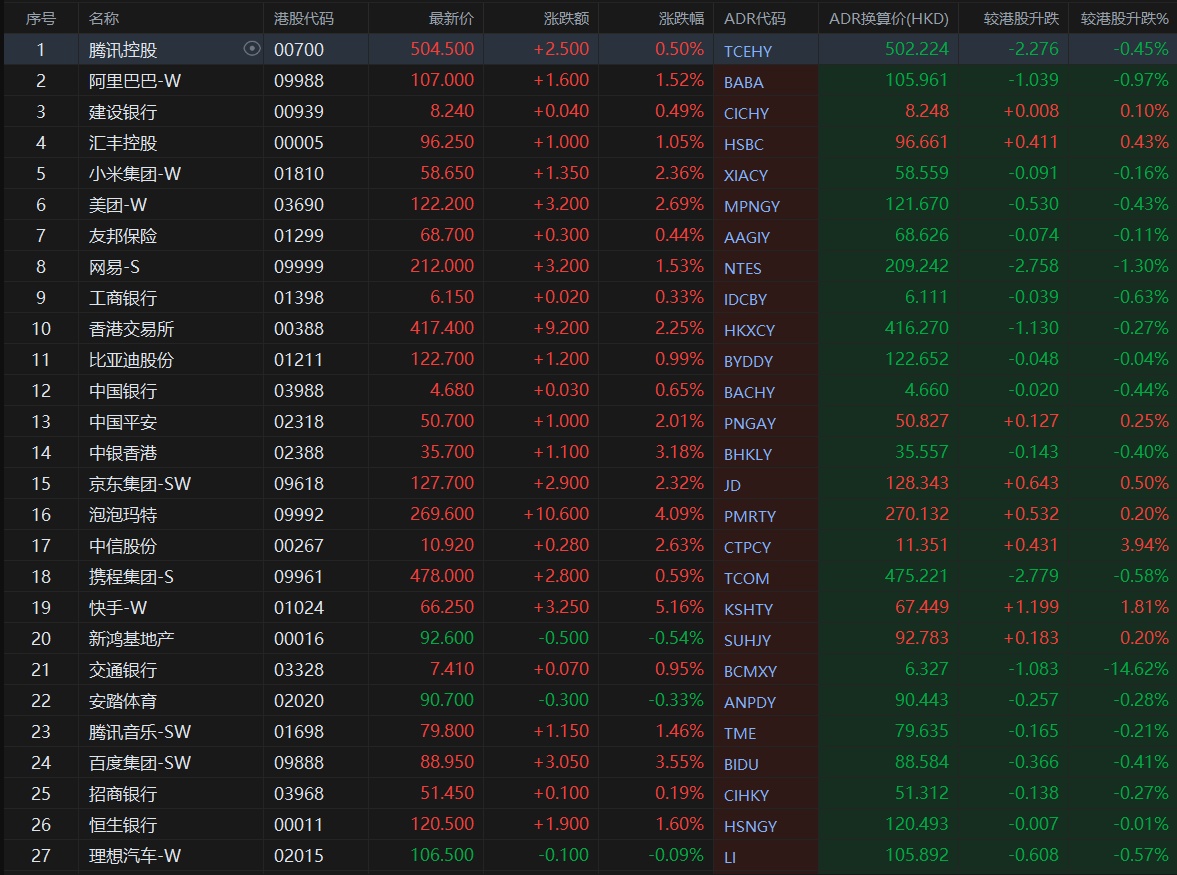The width and height of the screenshot is (1177, 875).
Task: Click the 序号 column header
Action: pos(40,18)
